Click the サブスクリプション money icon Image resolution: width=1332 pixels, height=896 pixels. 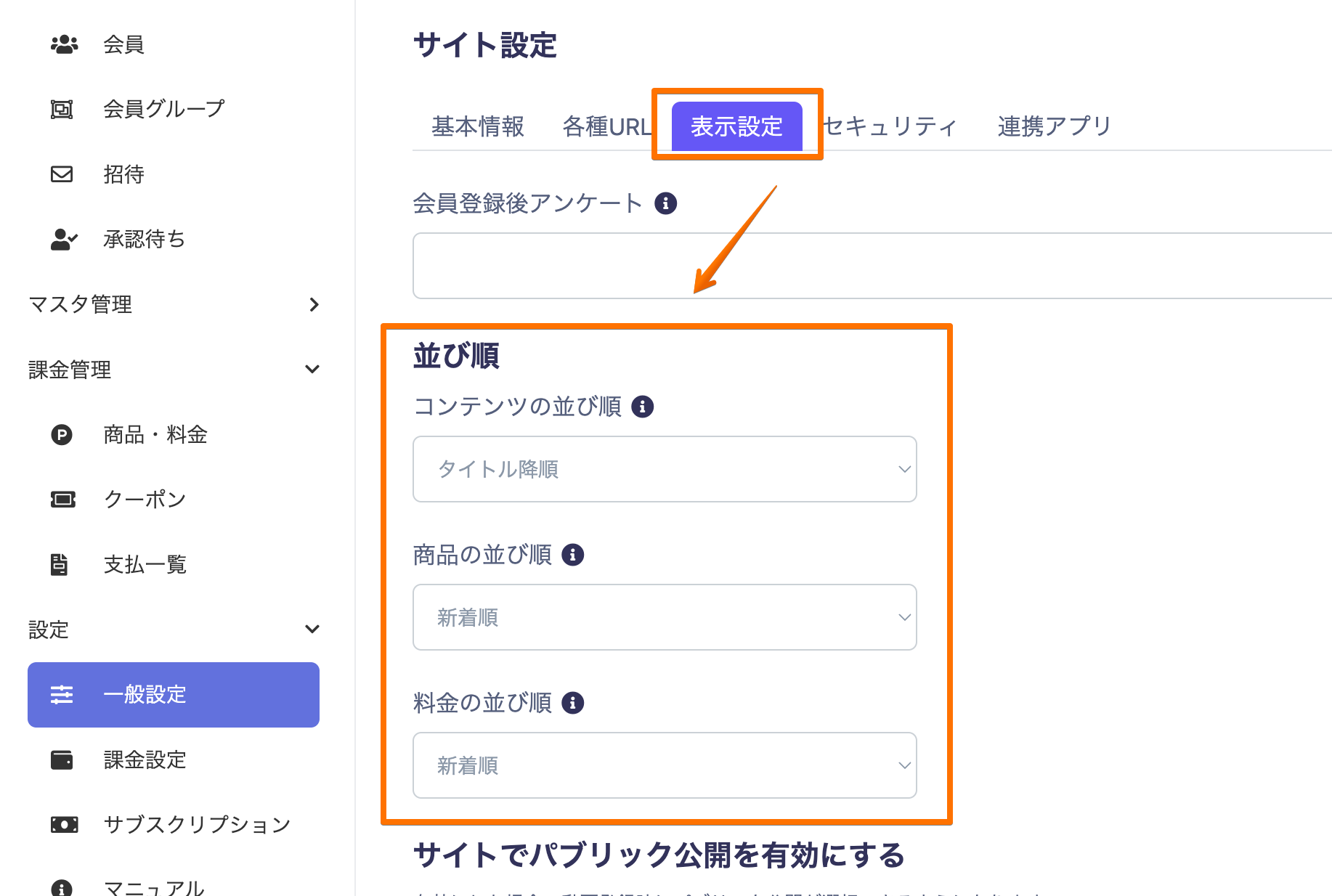click(x=64, y=825)
